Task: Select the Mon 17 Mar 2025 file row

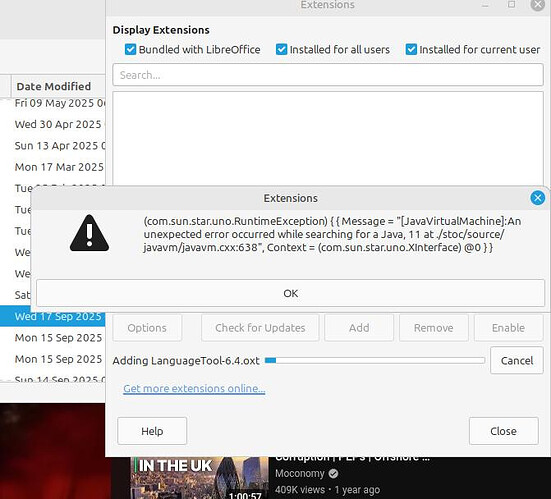Action: tap(53, 167)
